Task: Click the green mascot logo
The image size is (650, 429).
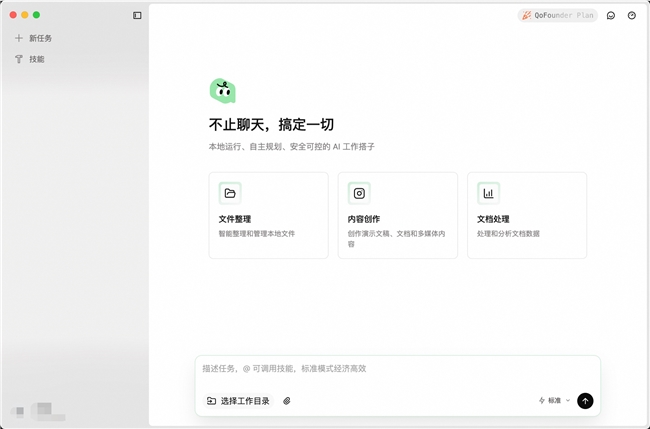Action: coord(222,91)
